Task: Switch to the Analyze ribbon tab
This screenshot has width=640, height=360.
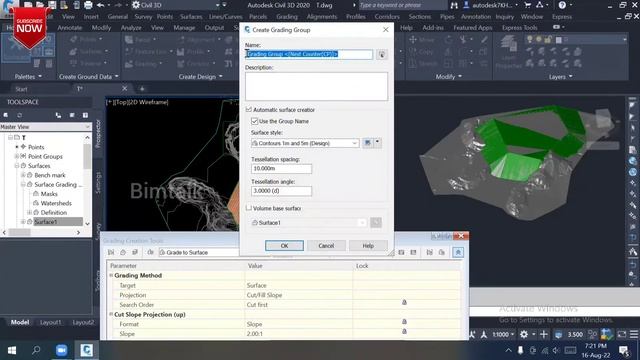Action: 131,27
